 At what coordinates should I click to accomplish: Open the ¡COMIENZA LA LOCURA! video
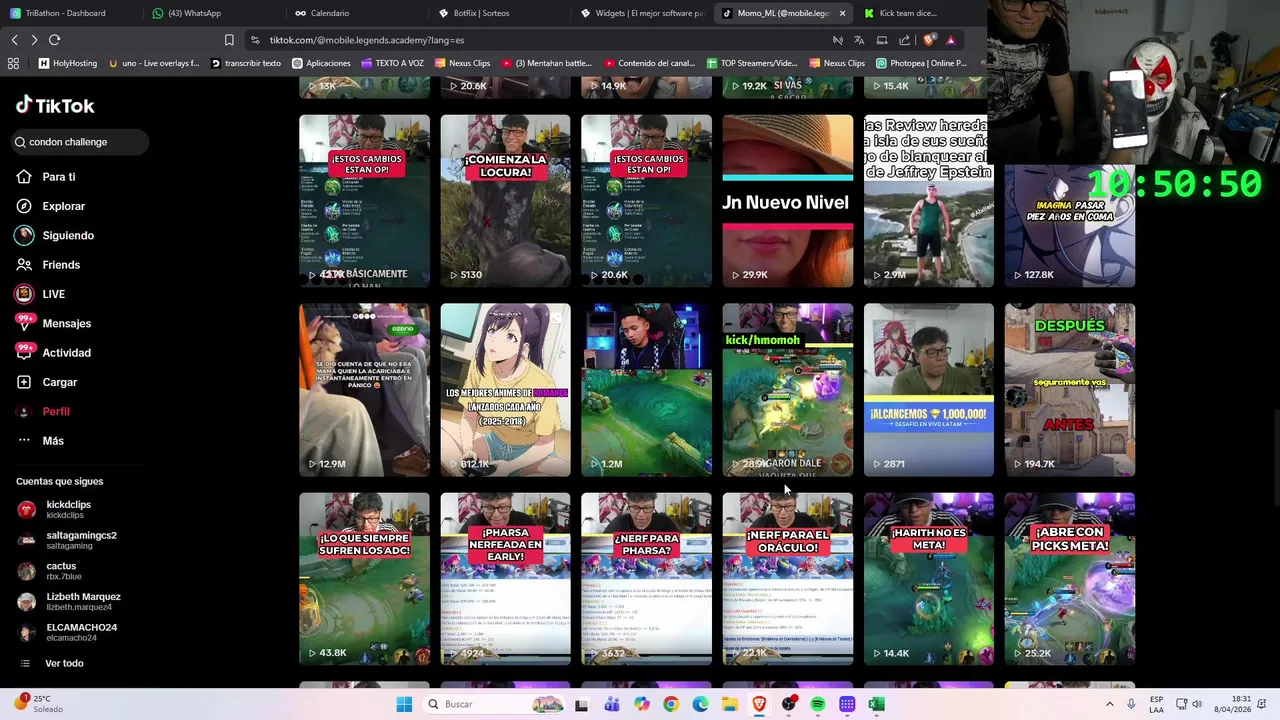[x=505, y=201]
